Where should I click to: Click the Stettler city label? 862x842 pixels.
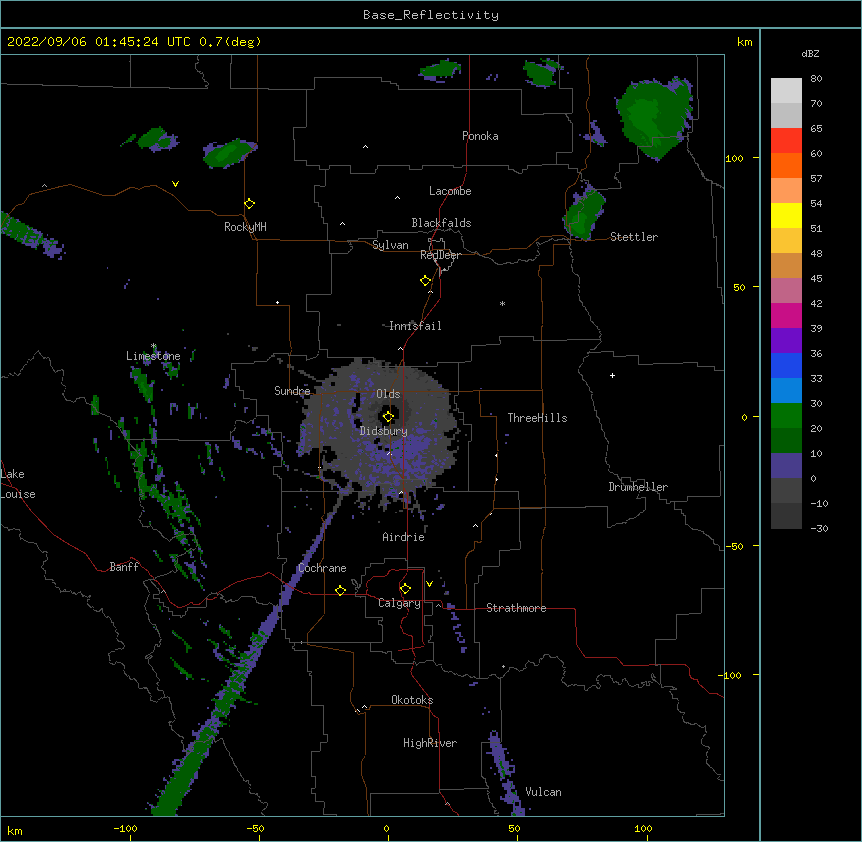[634, 237]
